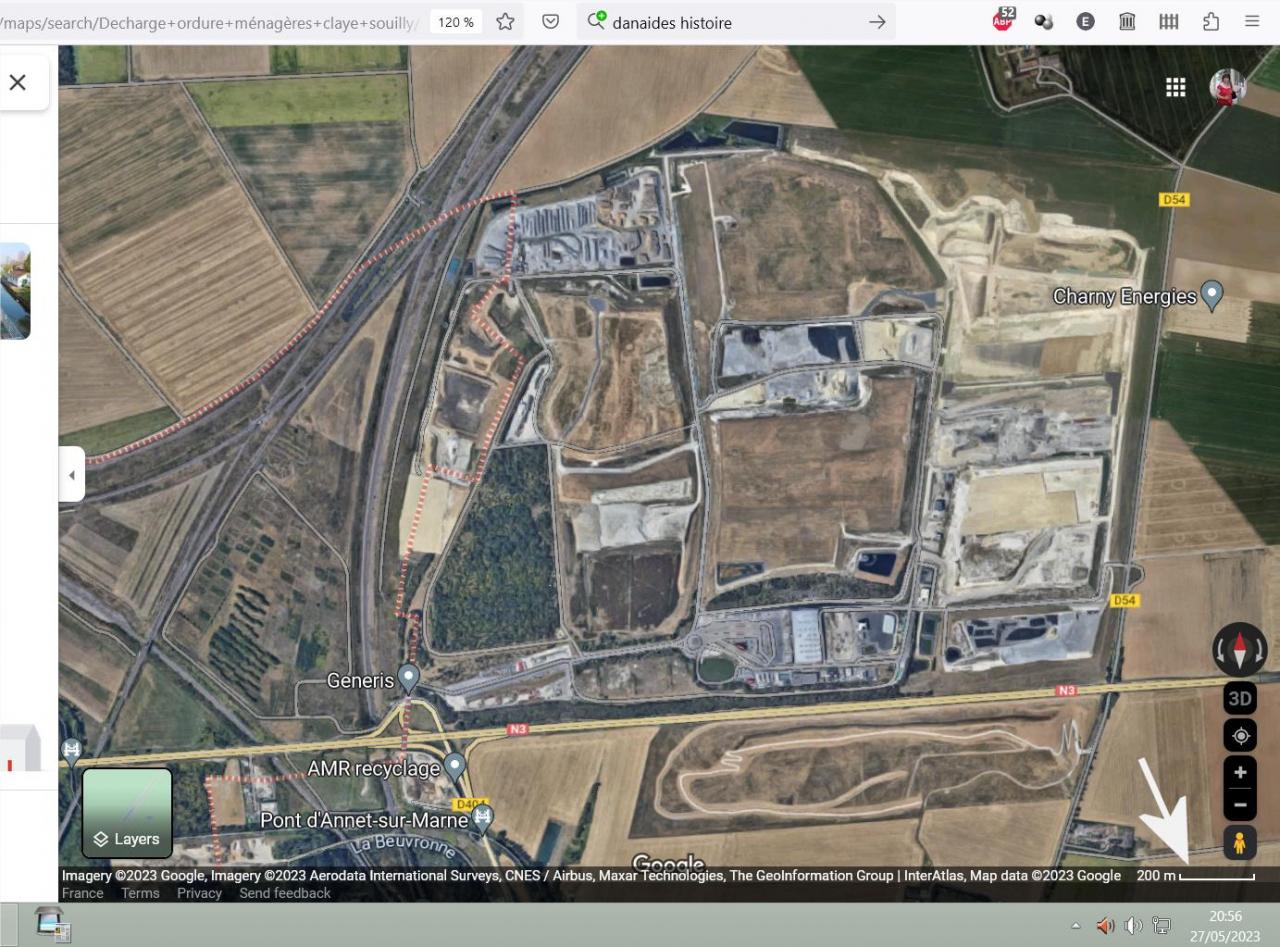Expand the collapsed side panel arrow
Viewport: 1280px width, 947px height.
pos(71,475)
